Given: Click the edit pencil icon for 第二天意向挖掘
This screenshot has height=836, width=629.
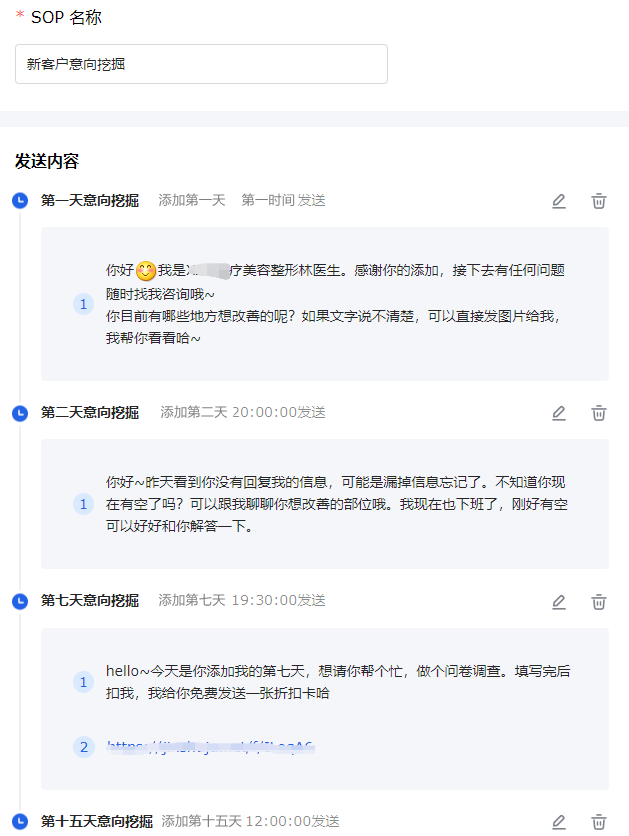Looking at the screenshot, I should pos(559,412).
